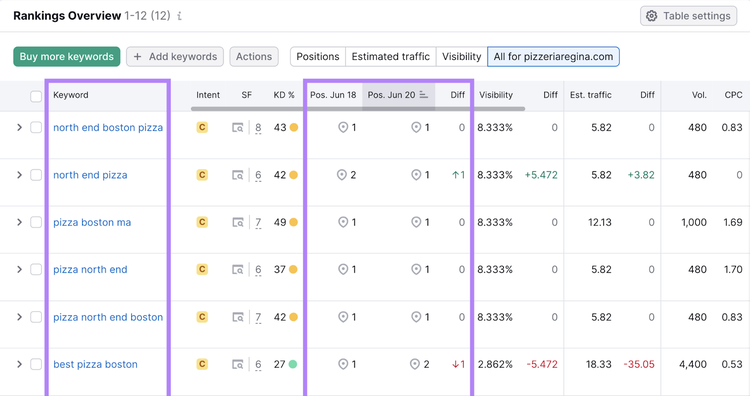Click local pin icon in Jun 18 for north end pizza
The height and width of the screenshot is (396, 750).
(x=342, y=175)
